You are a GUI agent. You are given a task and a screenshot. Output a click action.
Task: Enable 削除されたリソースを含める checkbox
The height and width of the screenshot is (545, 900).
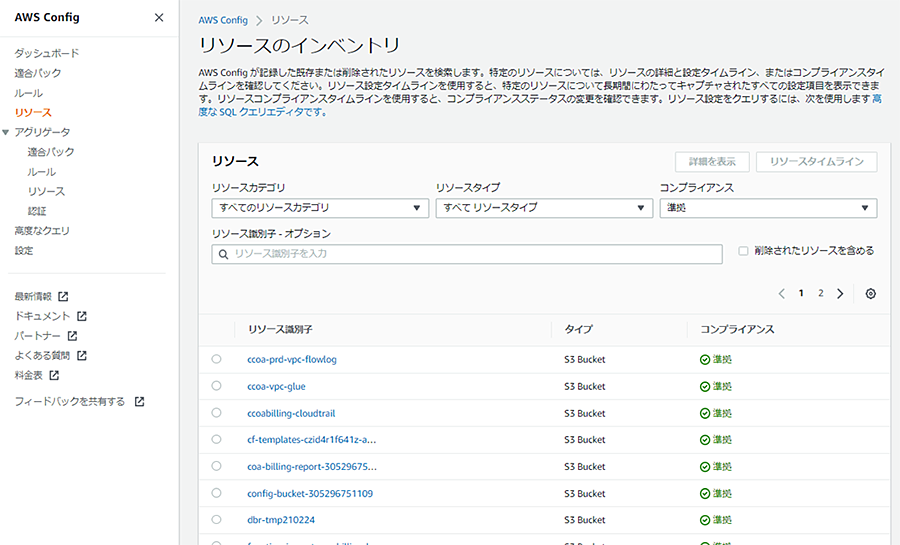pos(743,251)
